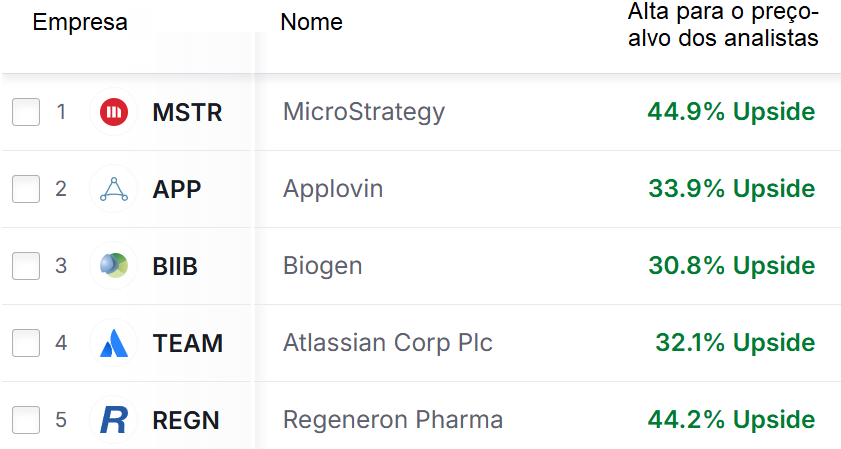Click the Regeneron Pharma name
Viewport: 841px width, 449px height.
[393, 419]
